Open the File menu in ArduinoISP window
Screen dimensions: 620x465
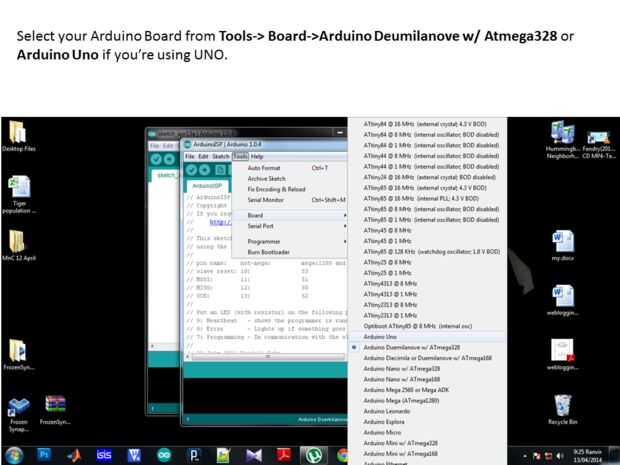click(190, 157)
